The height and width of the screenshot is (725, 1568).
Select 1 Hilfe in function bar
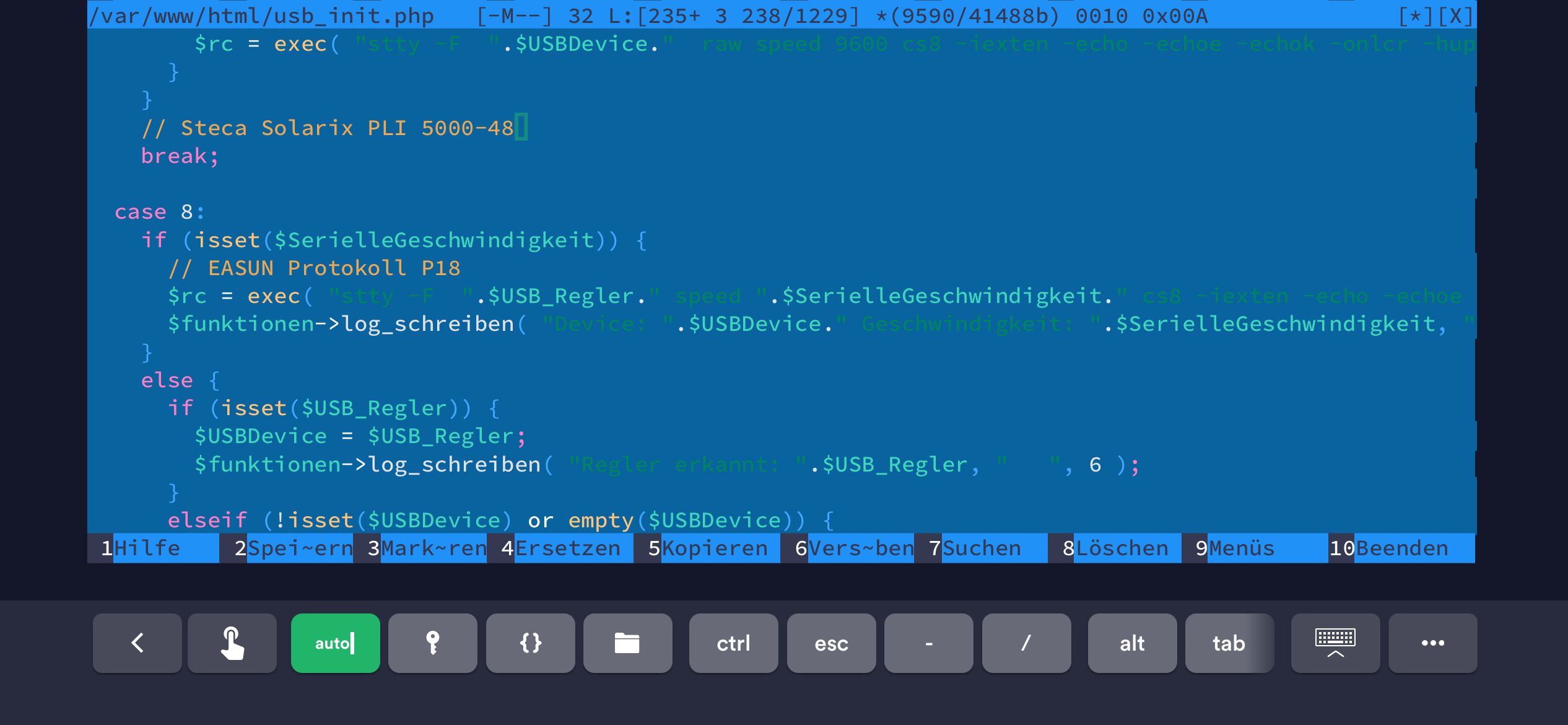pyautogui.click(x=141, y=548)
